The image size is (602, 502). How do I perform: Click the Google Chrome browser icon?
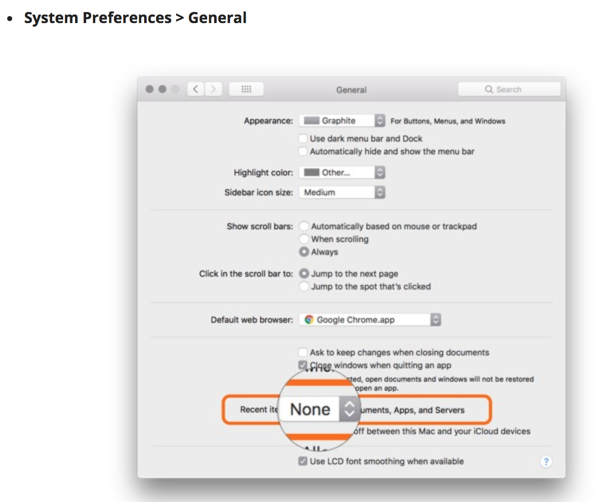pyautogui.click(x=309, y=320)
